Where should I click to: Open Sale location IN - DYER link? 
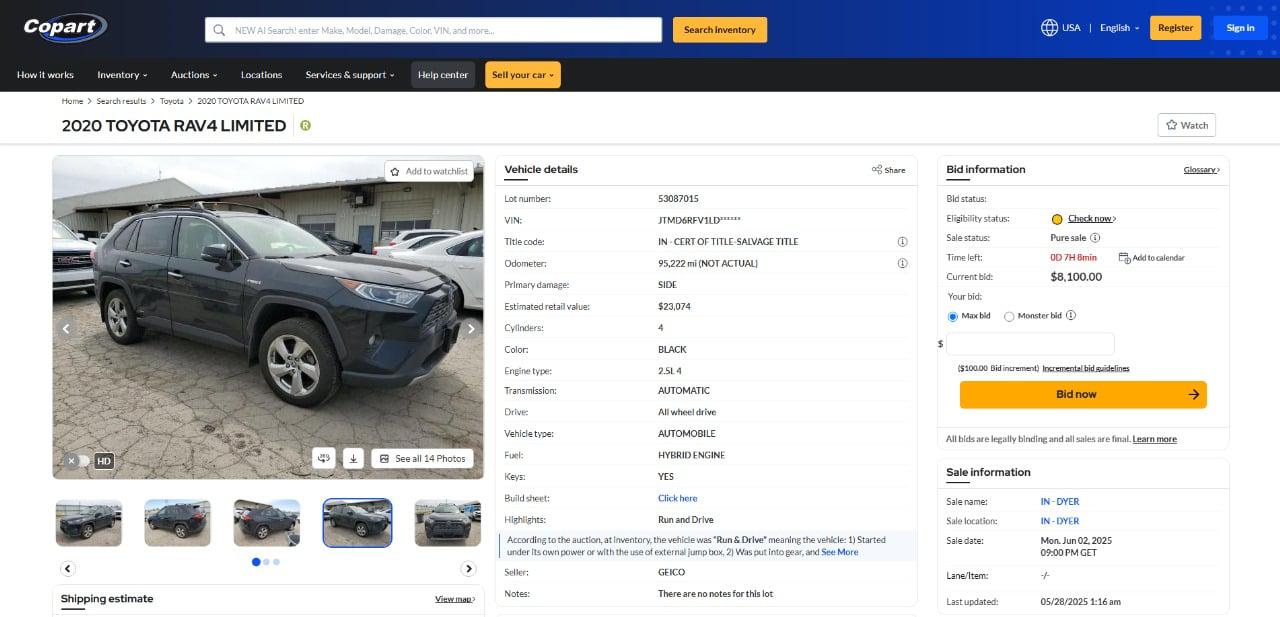pos(1060,521)
